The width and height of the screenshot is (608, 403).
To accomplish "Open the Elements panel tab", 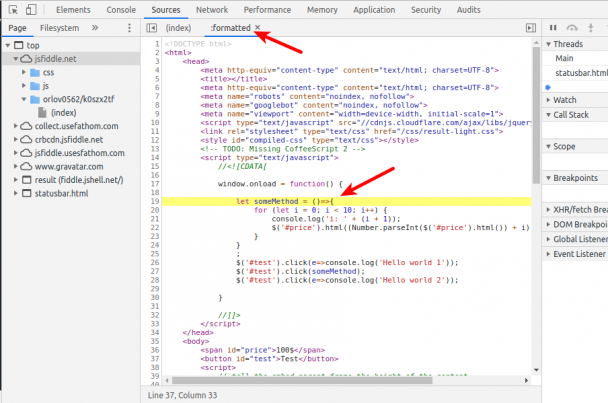I will 73,10.
